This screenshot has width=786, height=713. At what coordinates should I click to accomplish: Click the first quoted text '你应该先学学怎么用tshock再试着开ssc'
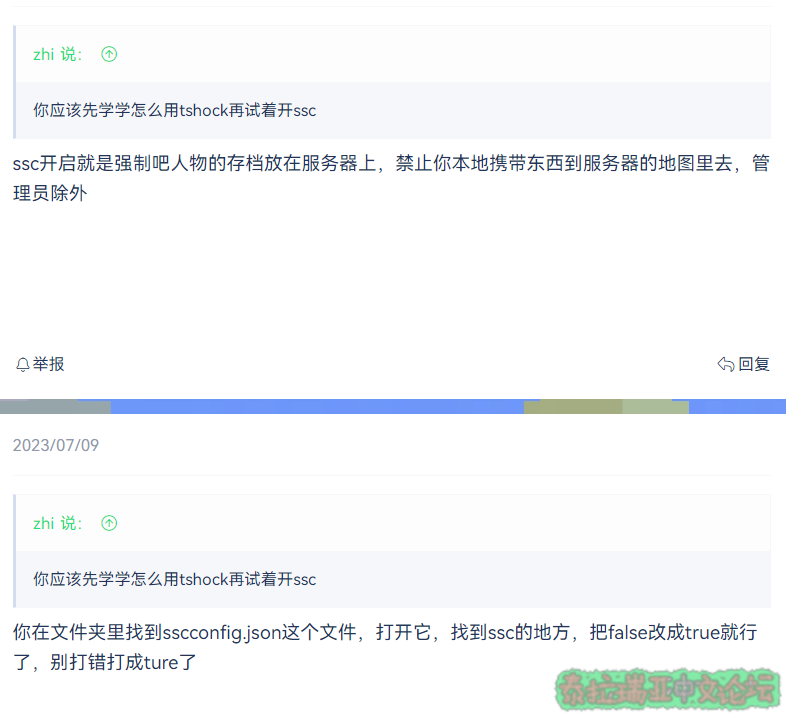click(174, 110)
